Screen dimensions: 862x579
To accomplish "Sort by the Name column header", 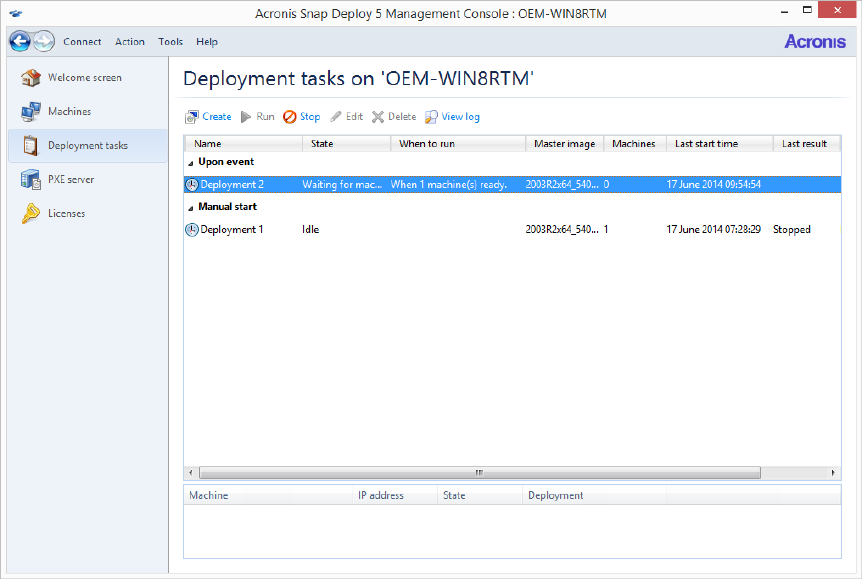I will click(244, 144).
